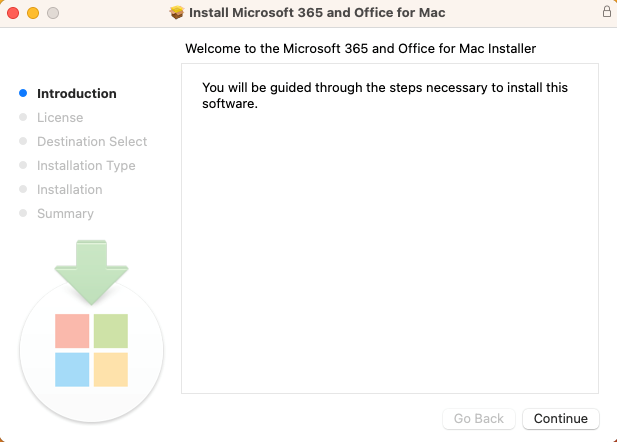Click the window title text

pos(317,13)
